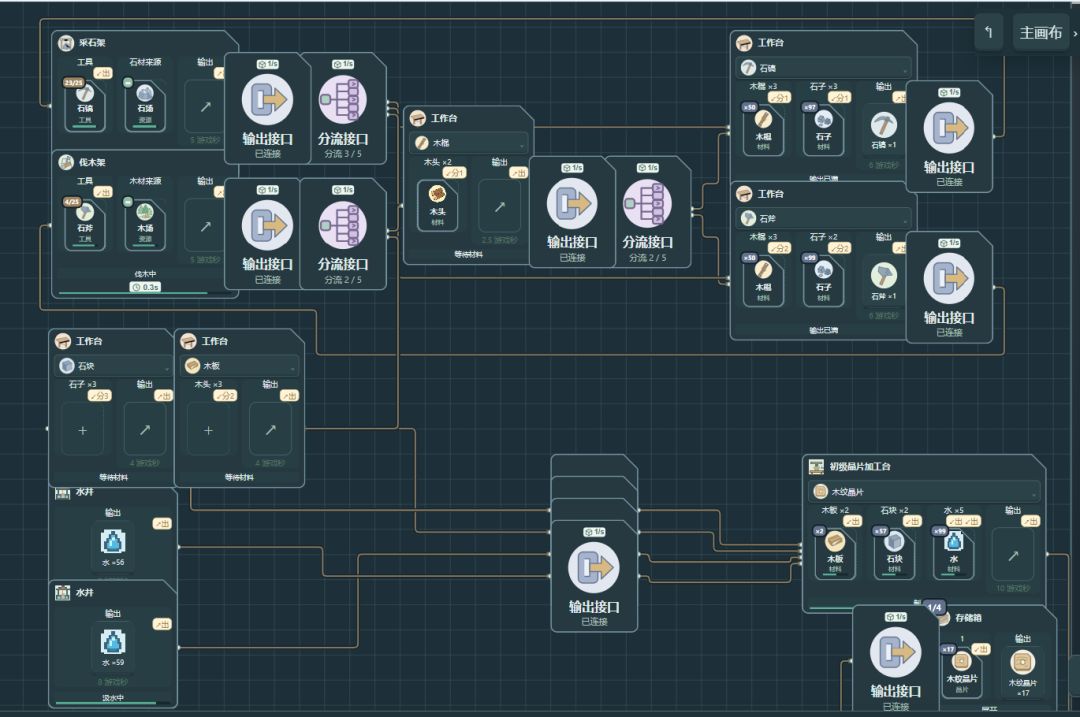Toggle the 出 tag above 采石架's 石镐 tool

tap(103, 73)
